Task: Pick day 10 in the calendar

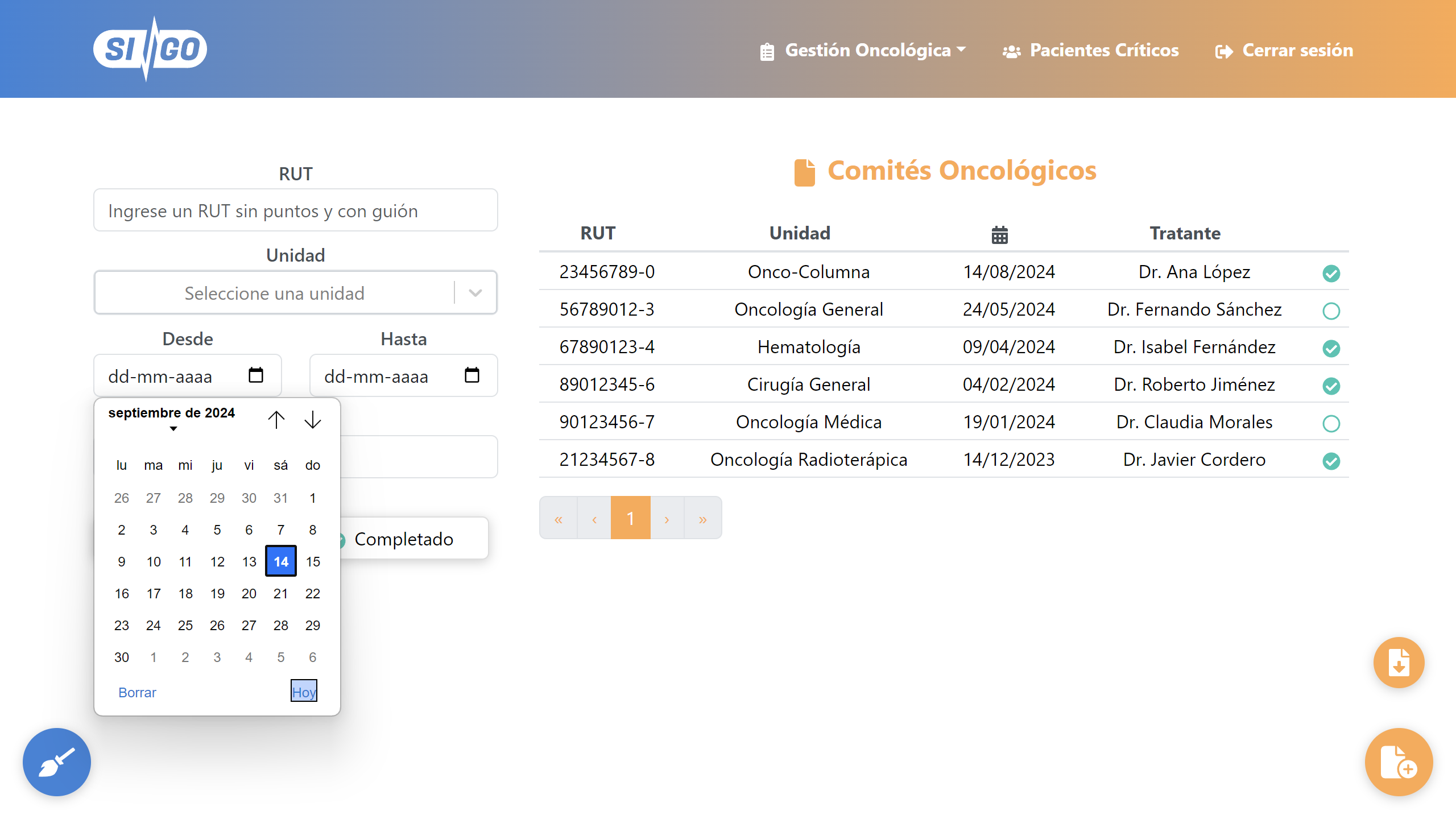Action: (x=154, y=561)
